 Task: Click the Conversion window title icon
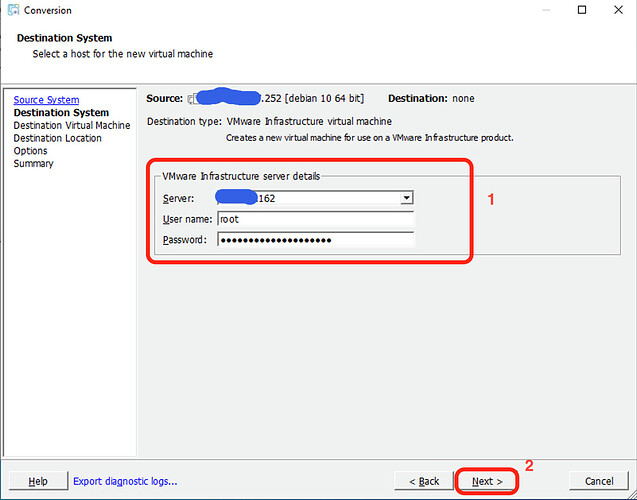(x=13, y=10)
